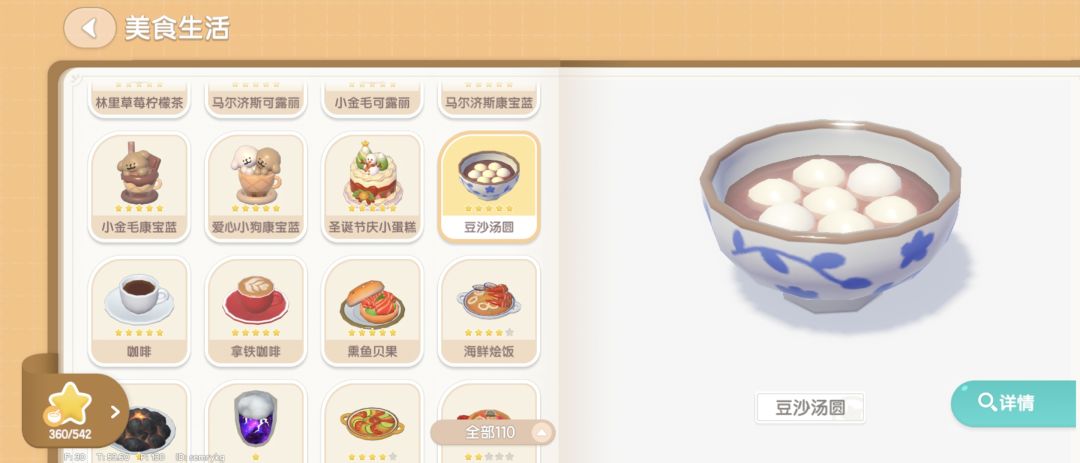This screenshot has width=1080, height=463.
Task: Select the 林里草莓柠檬茶 item
Action: 139,101
